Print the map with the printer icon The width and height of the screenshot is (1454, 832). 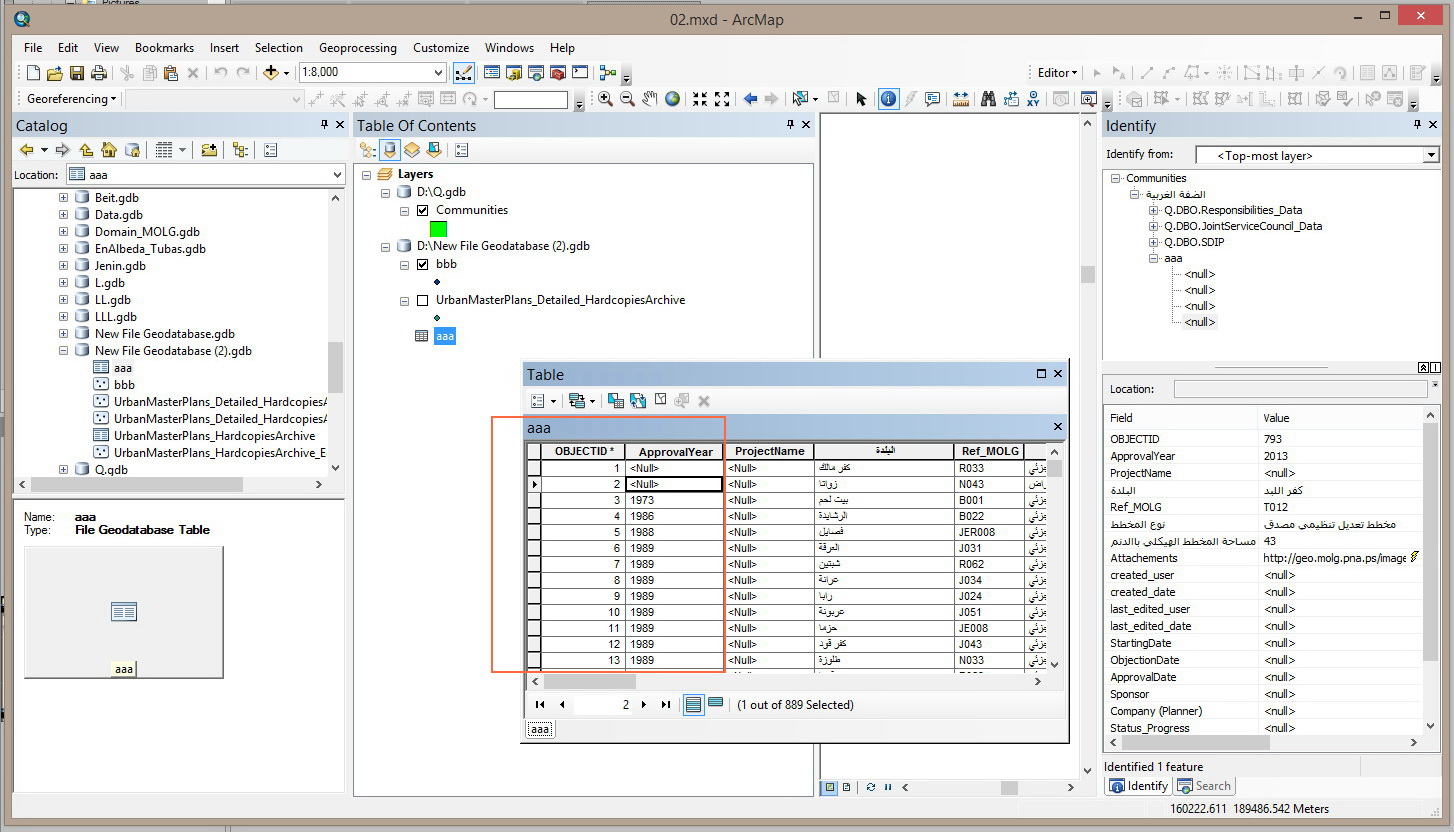click(x=99, y=73)
